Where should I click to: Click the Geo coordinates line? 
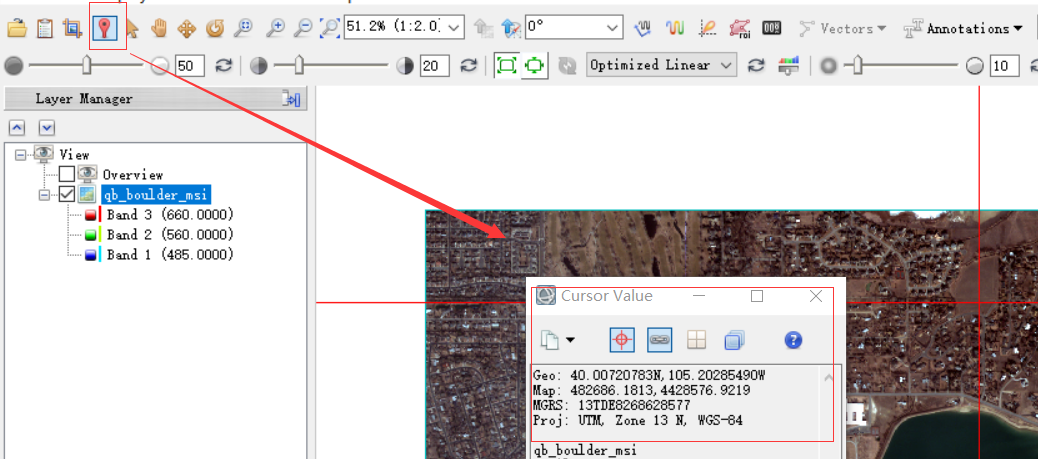pos(649,376)
